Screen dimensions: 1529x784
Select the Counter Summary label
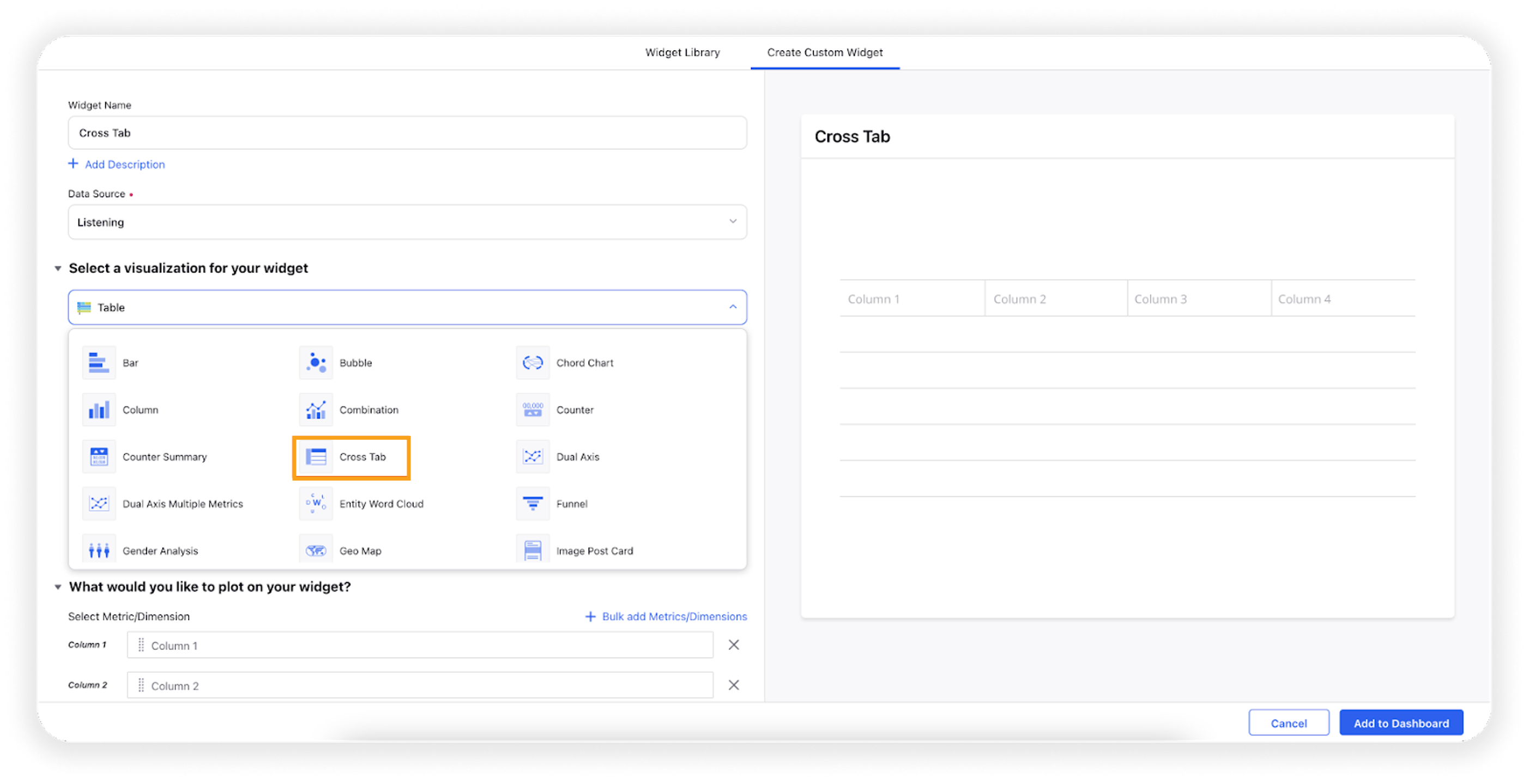(165, 457)
